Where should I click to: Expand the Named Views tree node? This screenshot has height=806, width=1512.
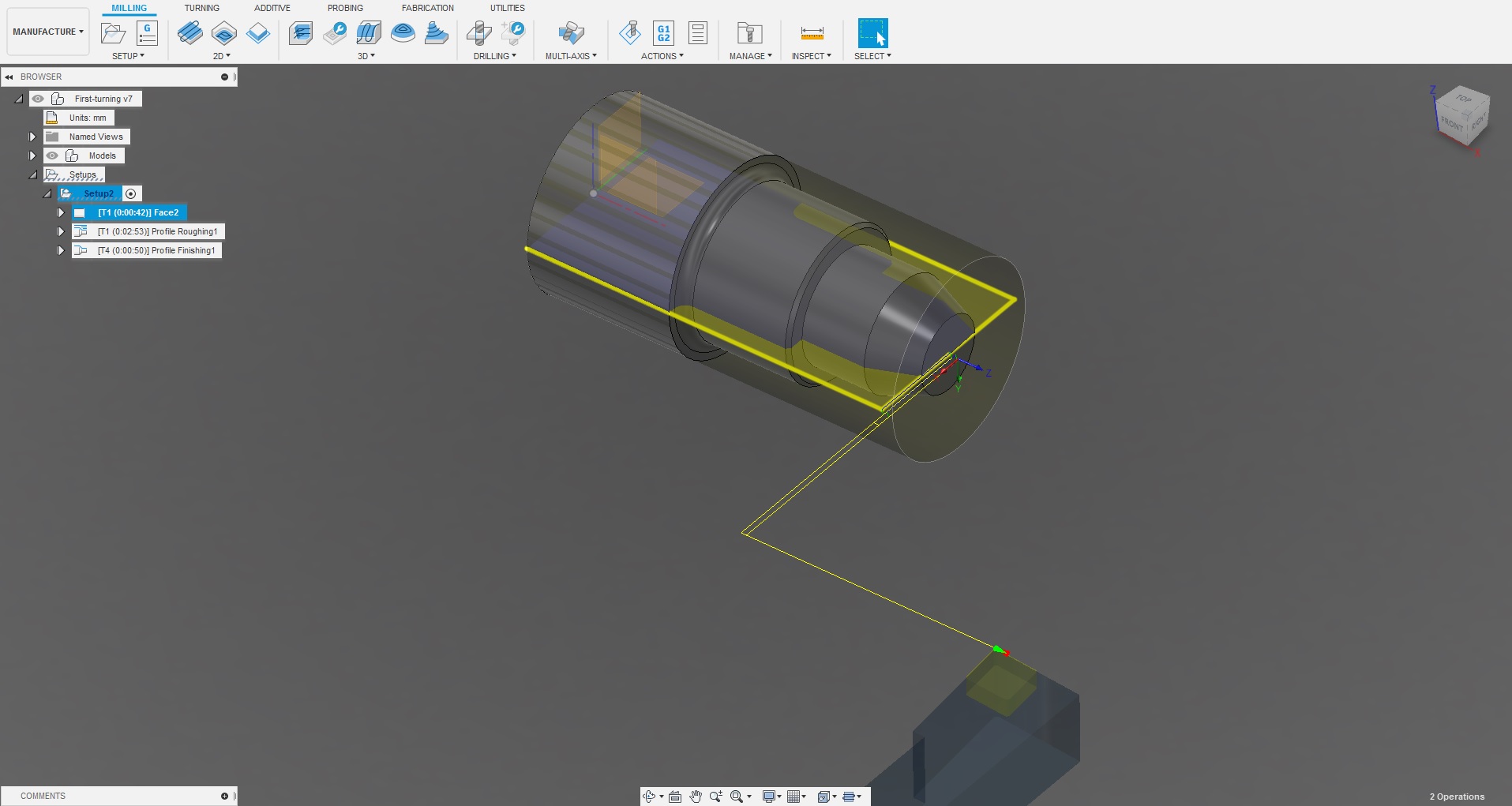pyautogui.click(x=32, y=137)
